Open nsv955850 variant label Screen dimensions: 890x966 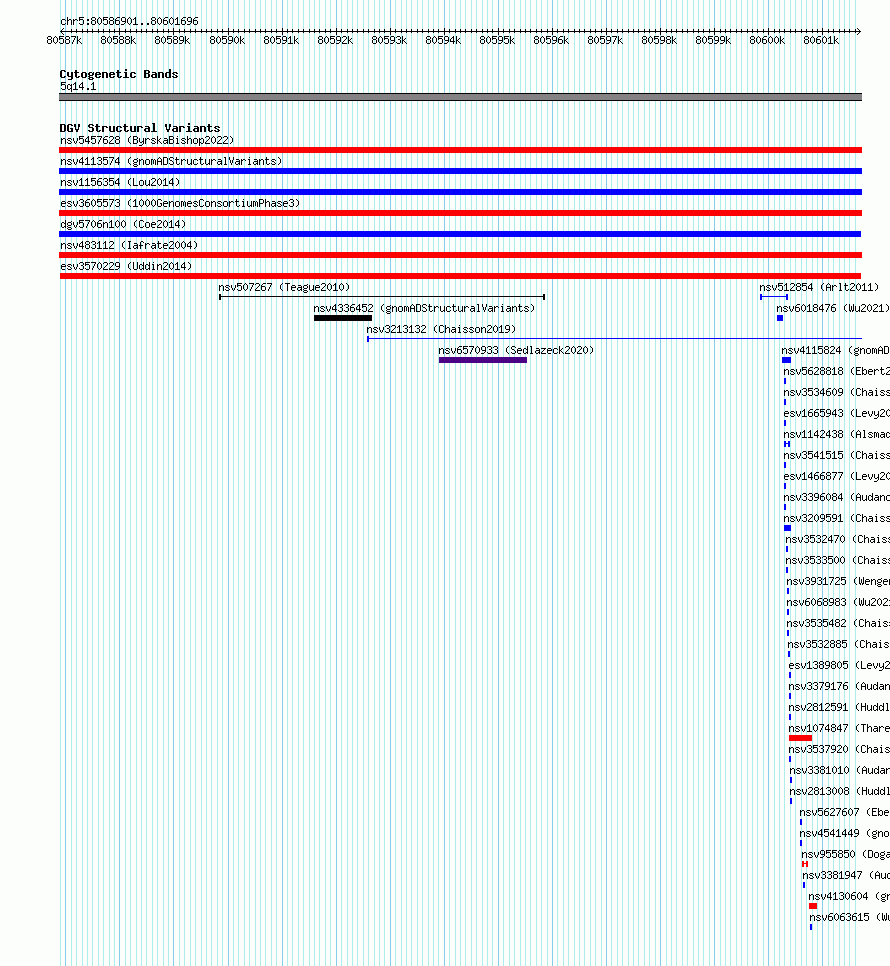[846, 853]
